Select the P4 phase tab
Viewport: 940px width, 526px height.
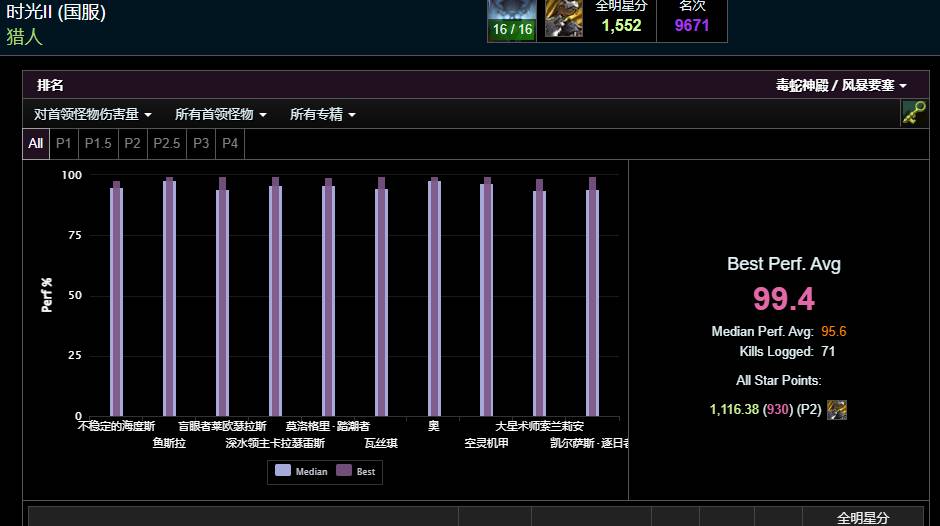click(x=230, y=143)
